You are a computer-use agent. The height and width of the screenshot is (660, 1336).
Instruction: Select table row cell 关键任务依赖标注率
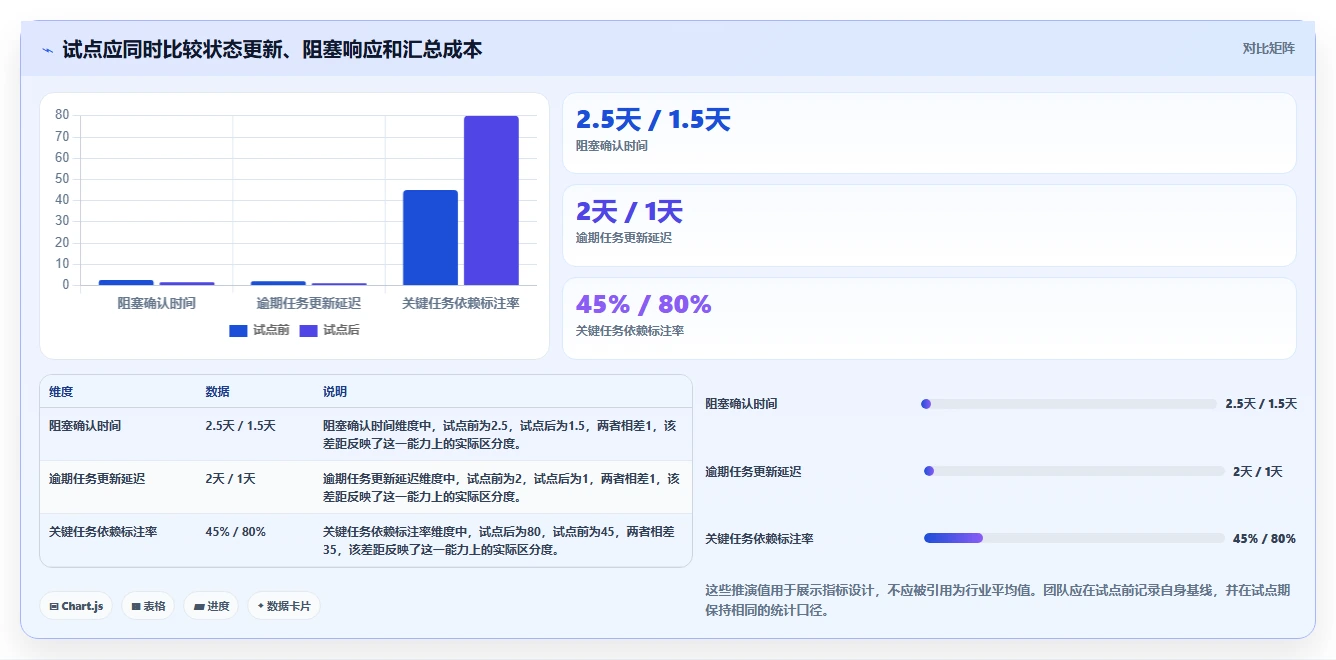103,532
